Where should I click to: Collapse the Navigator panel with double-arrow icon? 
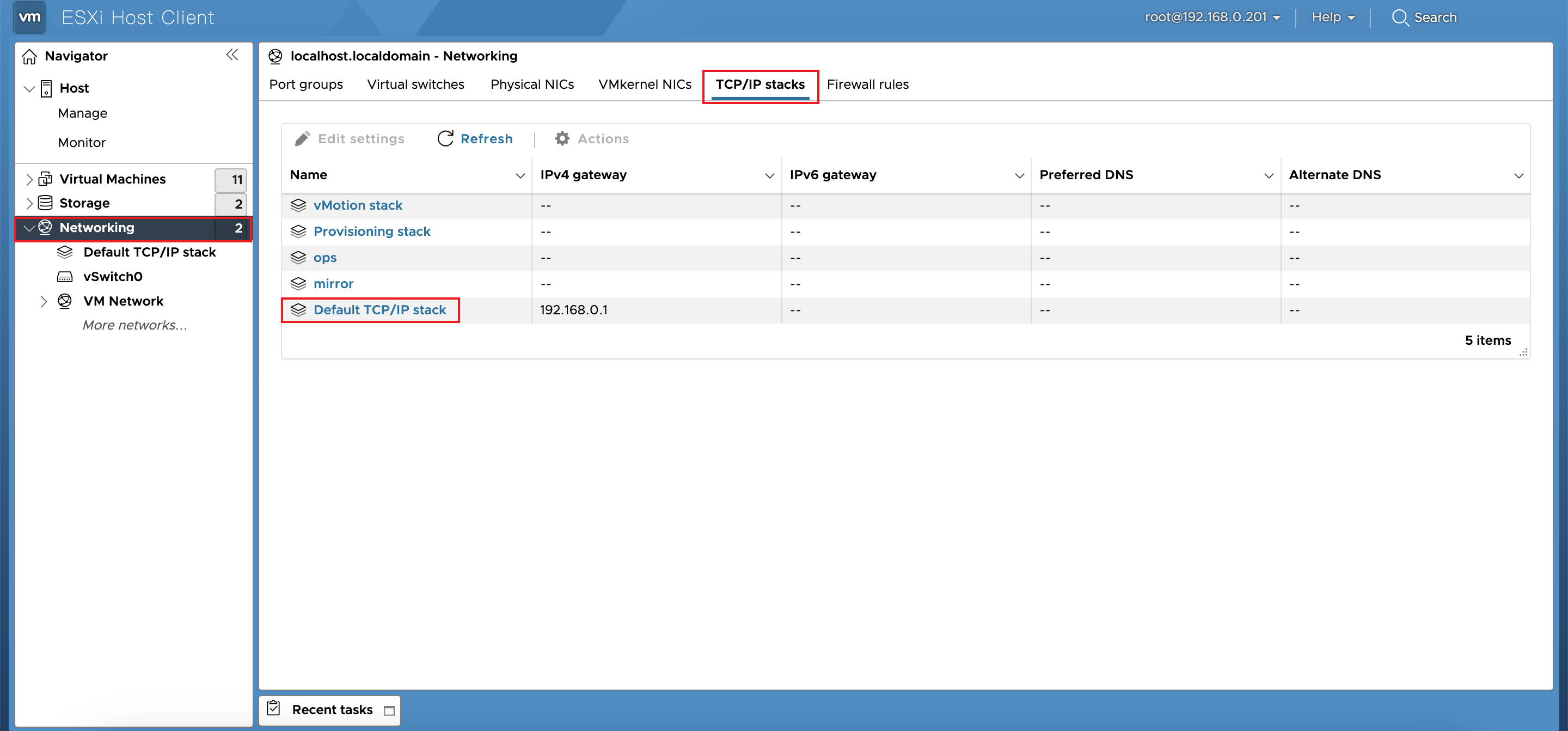(232, 55)
